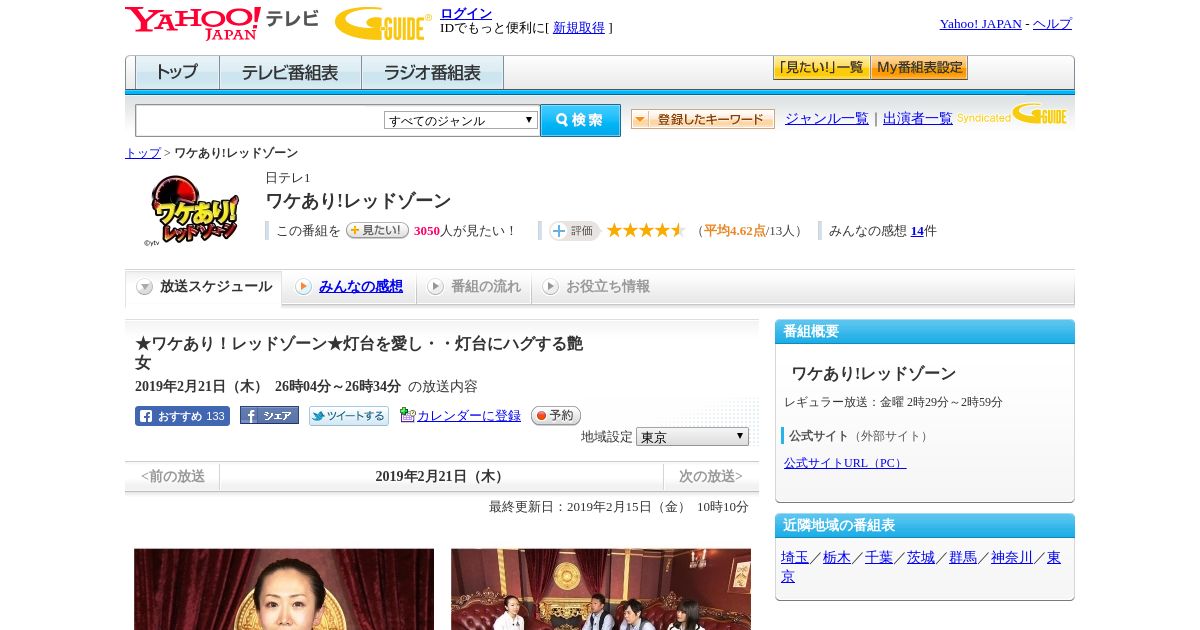The height and width of the screenshot is (630, 1200).
Task: Open the 埼玉 regional listing link
Action: 795,558
